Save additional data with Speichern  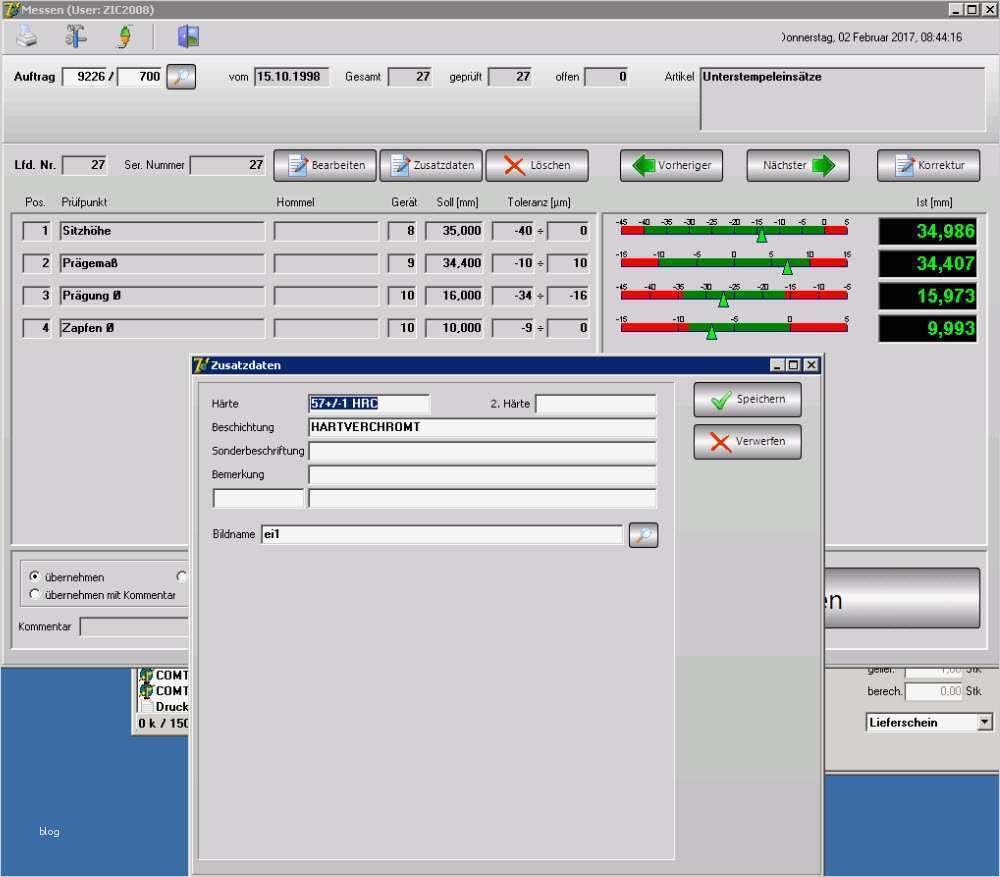[747, 399]
